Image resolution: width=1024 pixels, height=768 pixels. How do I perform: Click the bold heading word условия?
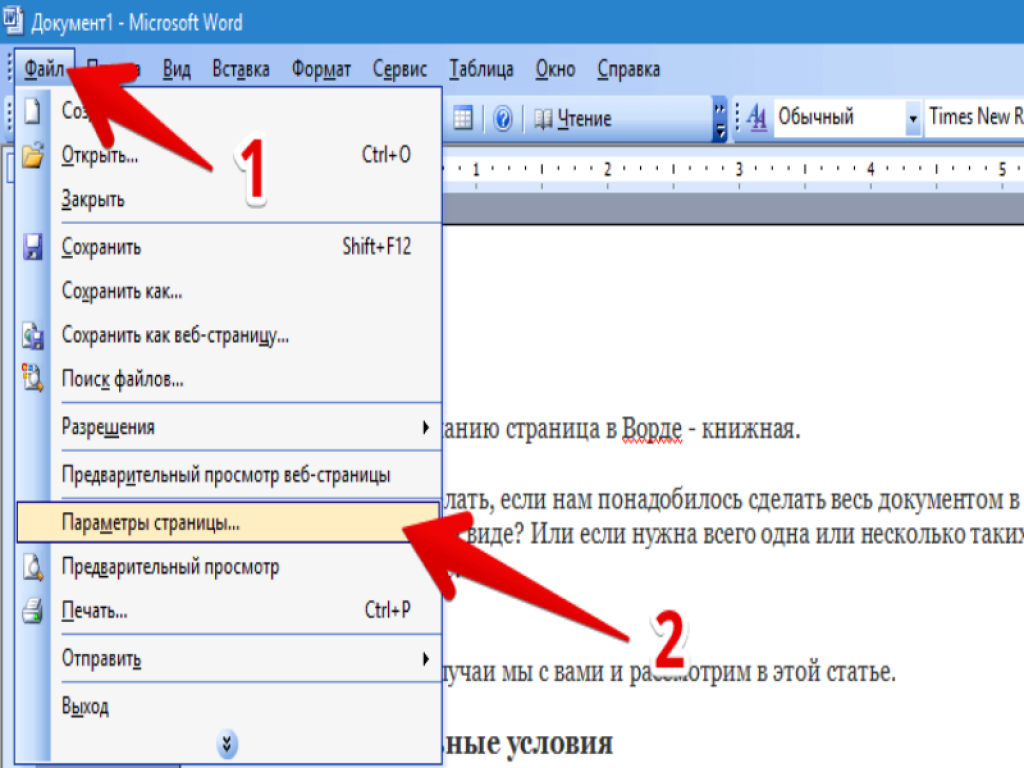[560, 743]
